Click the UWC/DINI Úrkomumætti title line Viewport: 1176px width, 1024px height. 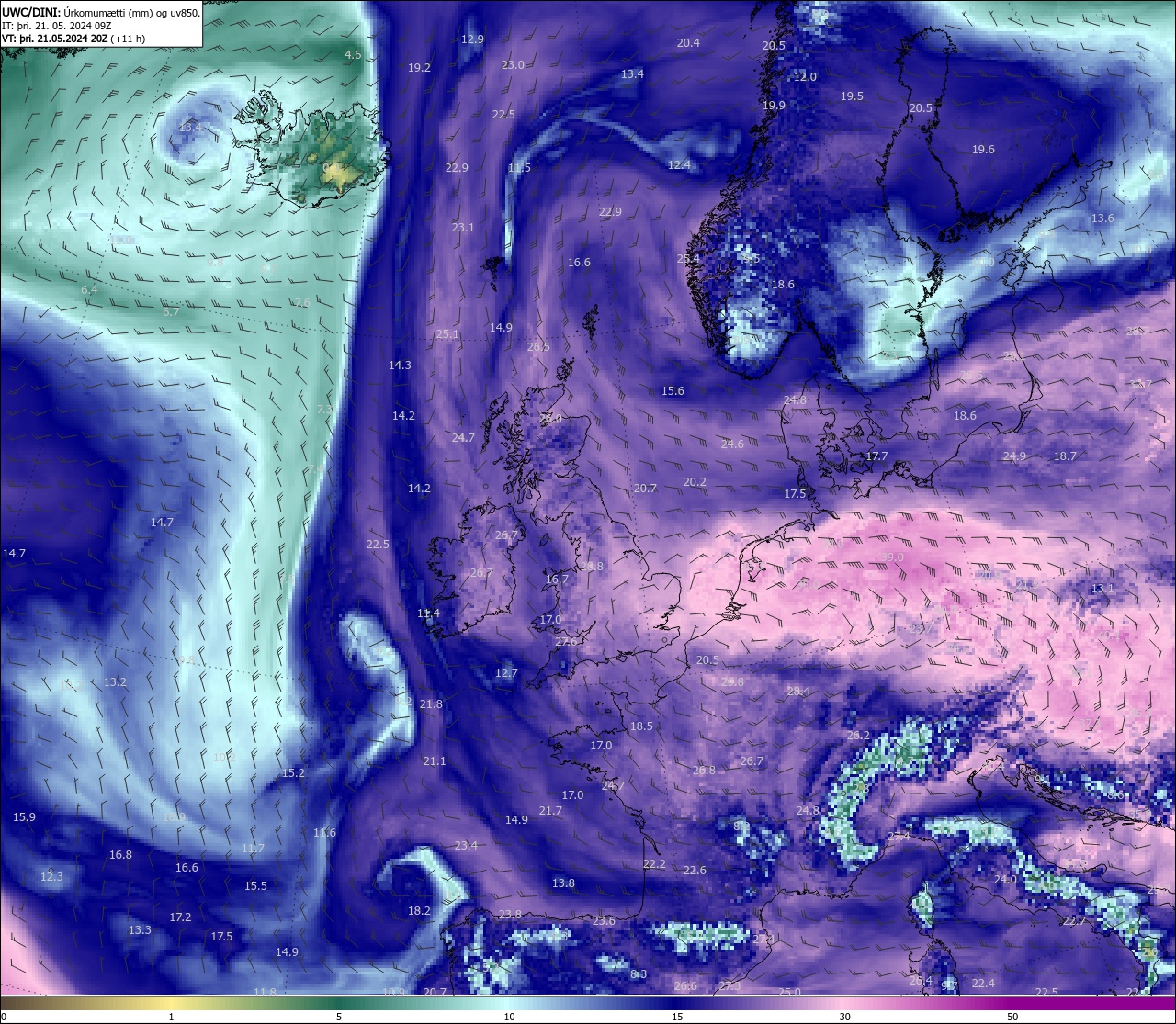click(101, 12)
